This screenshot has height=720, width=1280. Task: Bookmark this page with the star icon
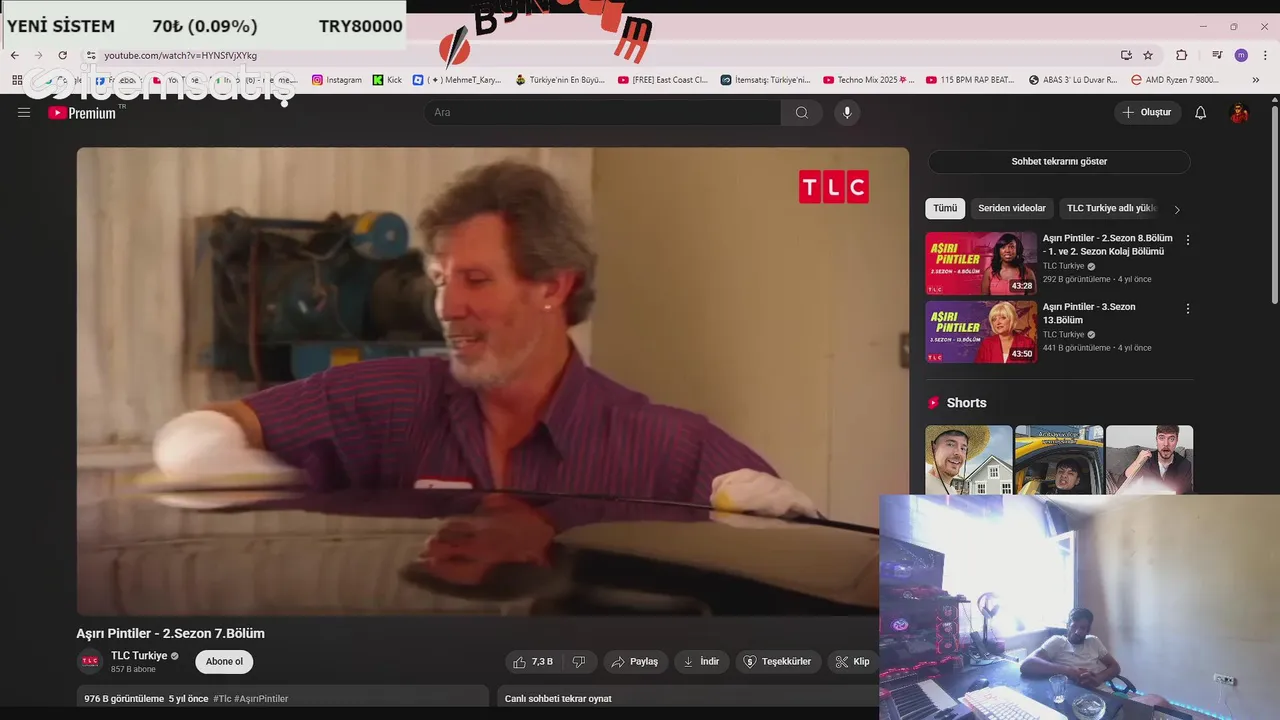coord(1148,55)
